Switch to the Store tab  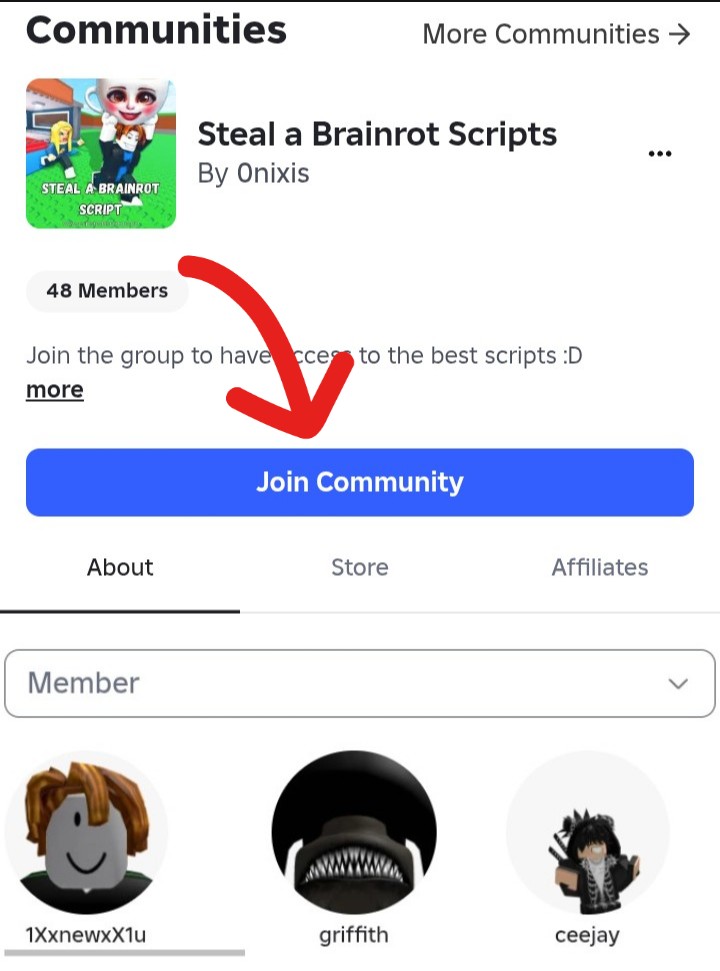click(x=360, y=567)
